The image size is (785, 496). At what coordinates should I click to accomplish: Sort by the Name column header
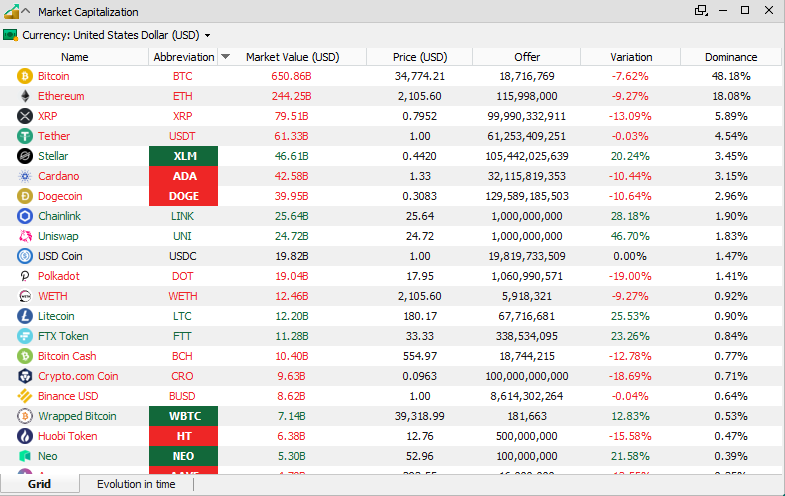pyautogui.click(x=75, y=57)
